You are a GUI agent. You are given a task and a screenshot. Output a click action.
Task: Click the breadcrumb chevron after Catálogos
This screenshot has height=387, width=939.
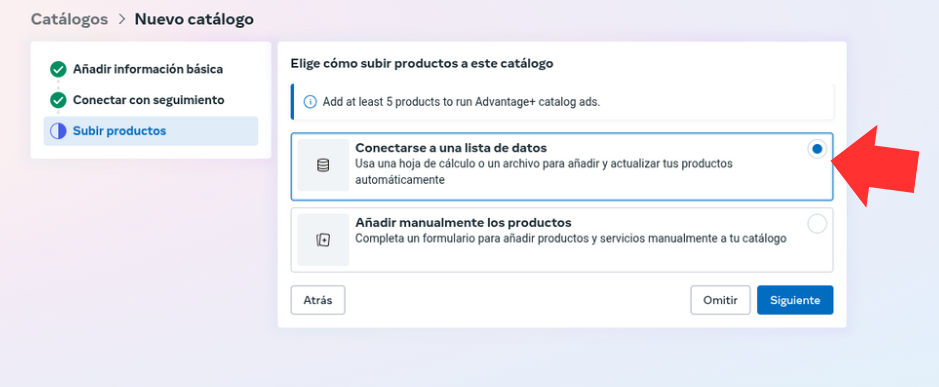pyautogui.click(x=122, y=20)
